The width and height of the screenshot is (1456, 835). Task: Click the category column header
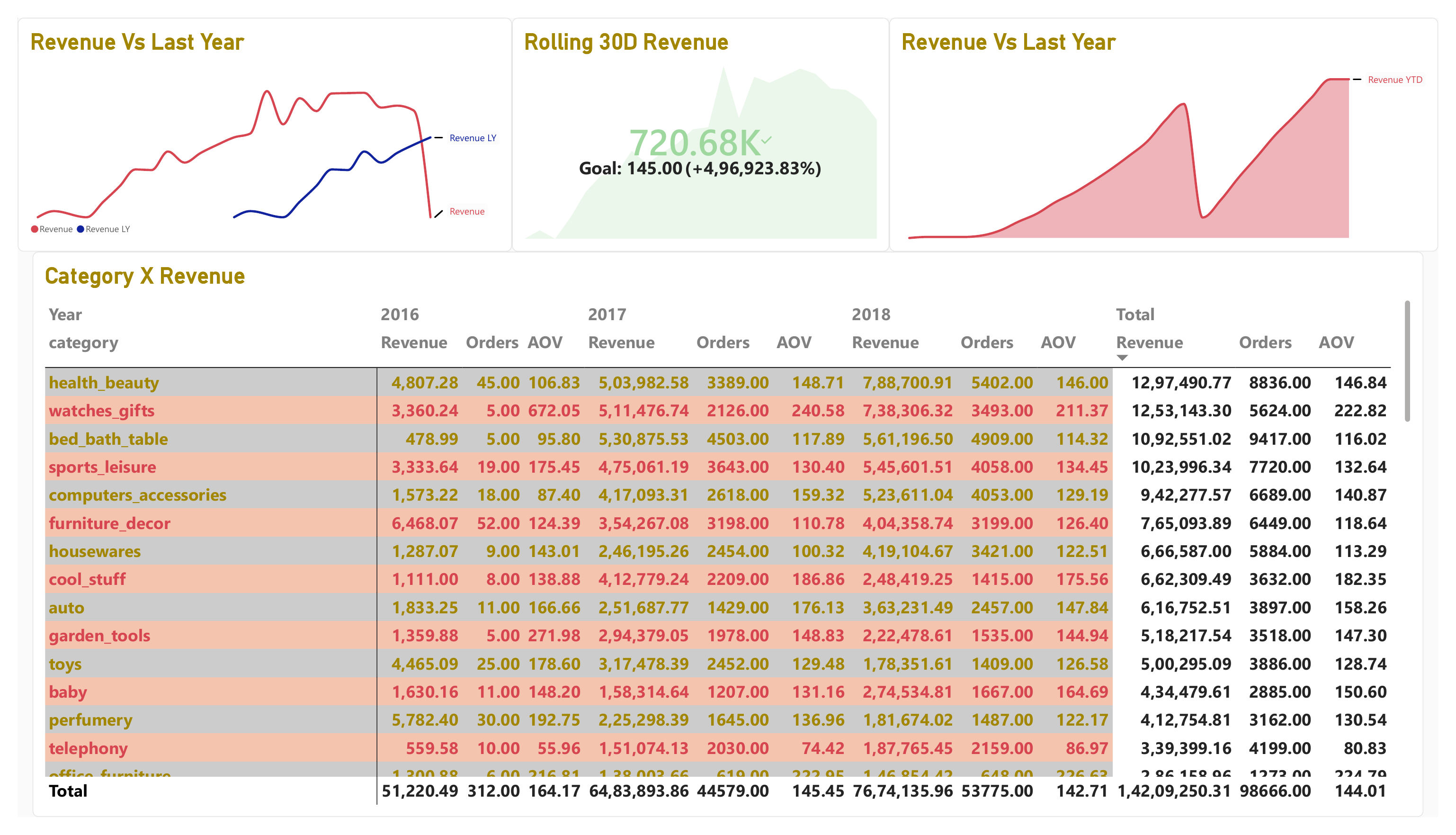84,343
